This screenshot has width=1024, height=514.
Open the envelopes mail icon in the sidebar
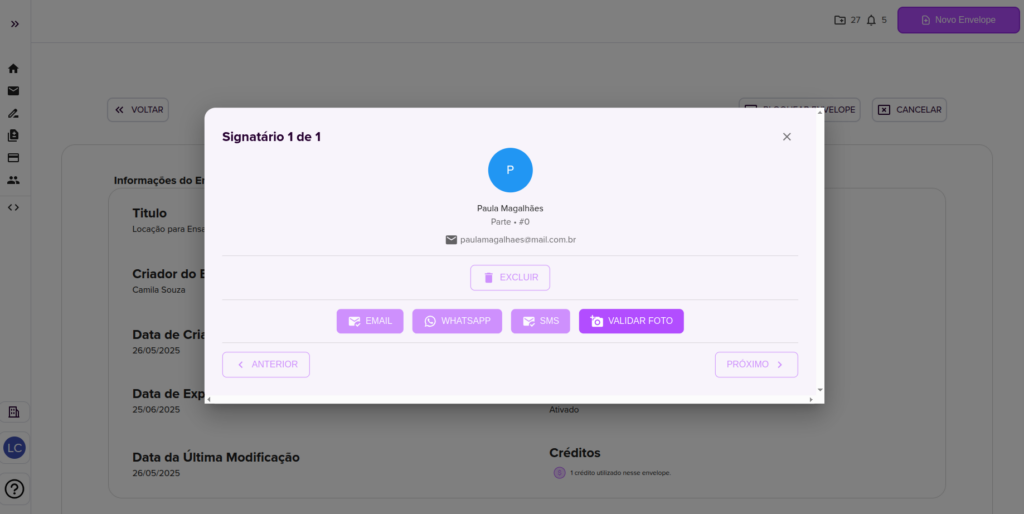pos(13,91)
